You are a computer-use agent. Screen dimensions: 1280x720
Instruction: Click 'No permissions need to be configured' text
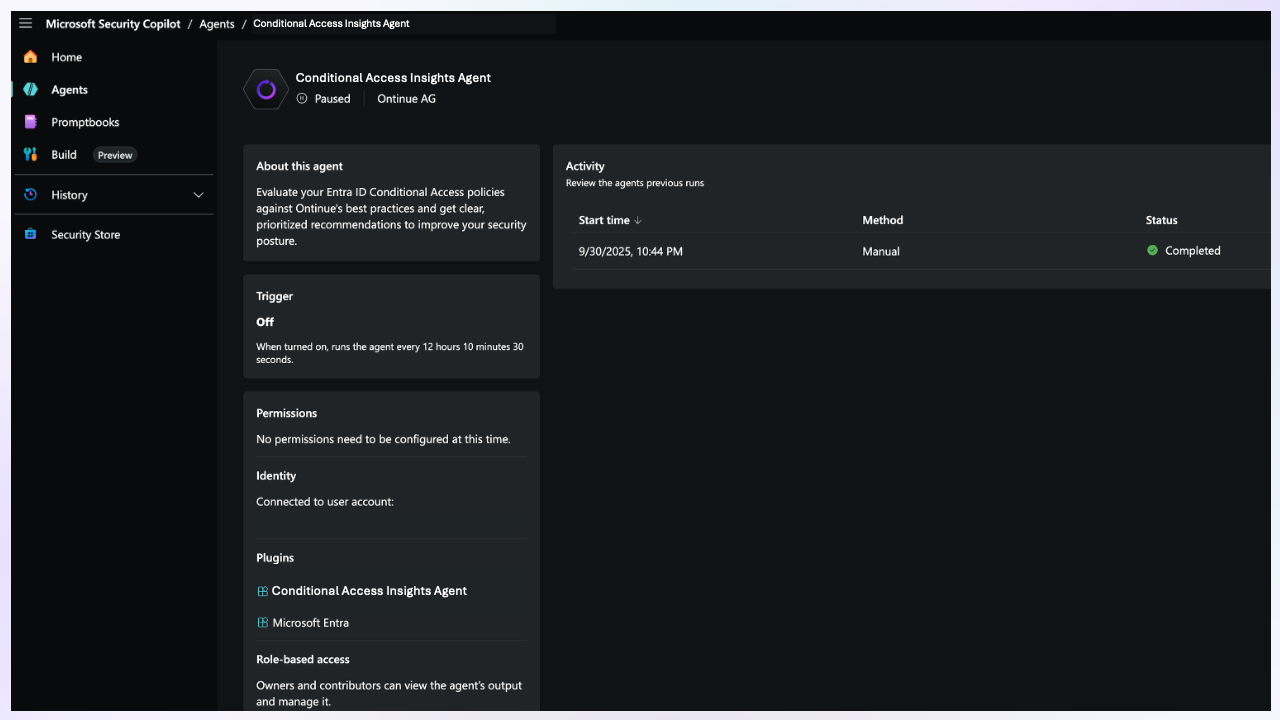[x=383, y=439]
